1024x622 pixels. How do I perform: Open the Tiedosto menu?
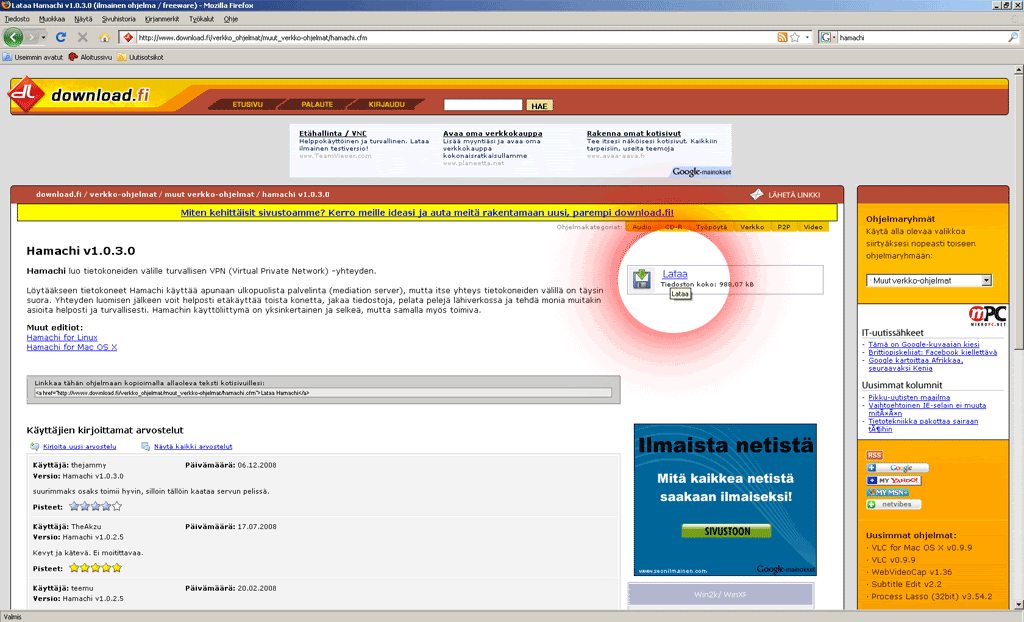(x=17, y=19)
